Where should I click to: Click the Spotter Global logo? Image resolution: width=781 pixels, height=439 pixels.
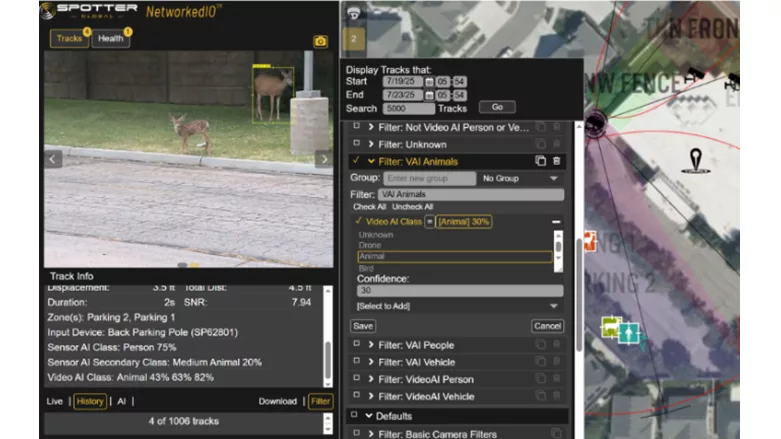point(90,10)
